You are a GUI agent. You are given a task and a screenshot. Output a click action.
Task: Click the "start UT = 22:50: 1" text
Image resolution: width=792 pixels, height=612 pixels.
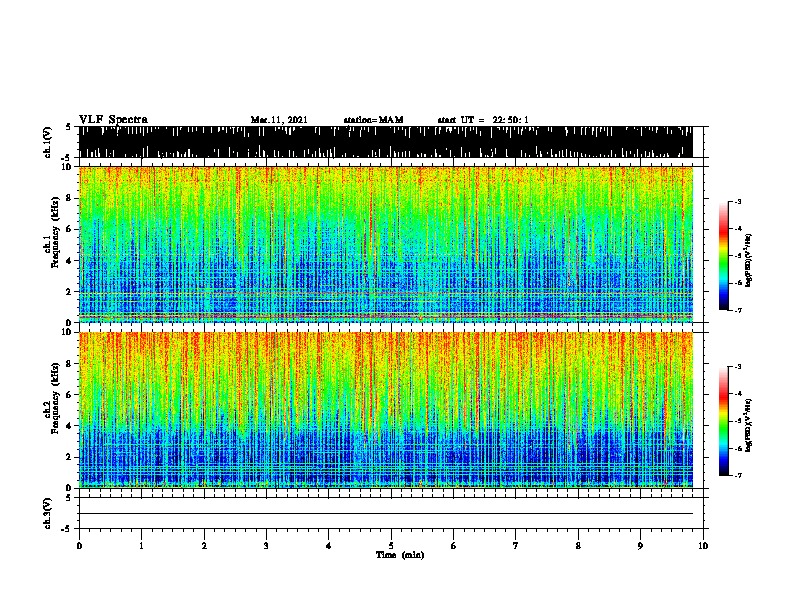tap(483, 120)
